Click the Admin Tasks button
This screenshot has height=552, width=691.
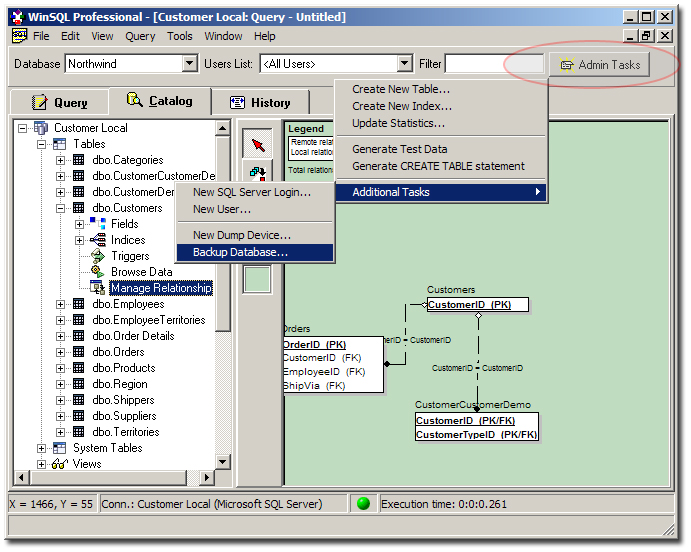coord(599,65)
